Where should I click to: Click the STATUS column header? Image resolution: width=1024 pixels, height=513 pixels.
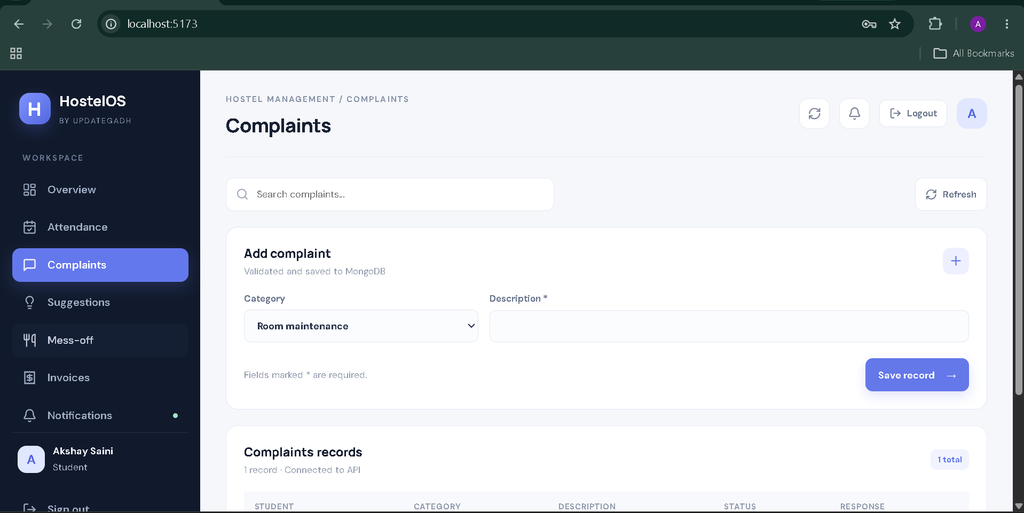pos(740,506)
